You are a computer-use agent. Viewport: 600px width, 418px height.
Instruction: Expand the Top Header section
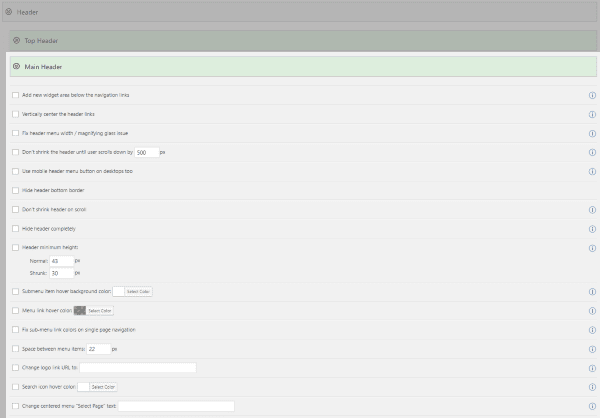click(x=16, y=40)
